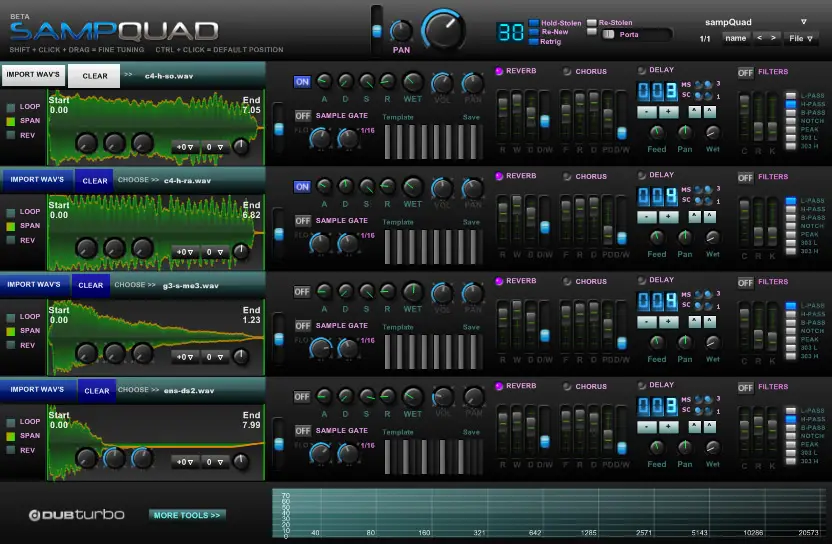This screenshot has width=832, height=544.
Task: Open CHOOSE >> for c4-h-ra.wav
Action: 138,180
